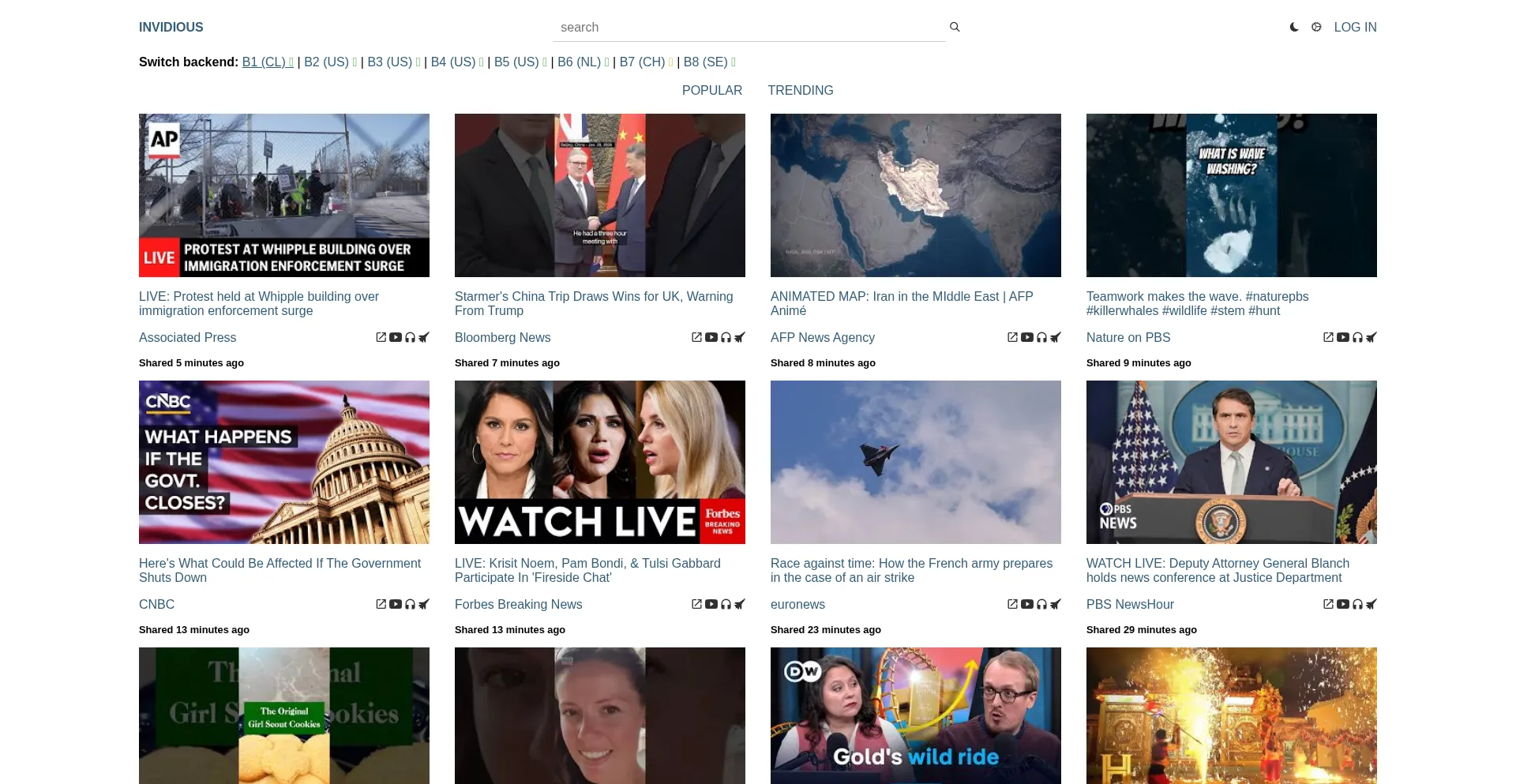Open the Popular feed tab

pyautogui.click(x=712, y=90)
